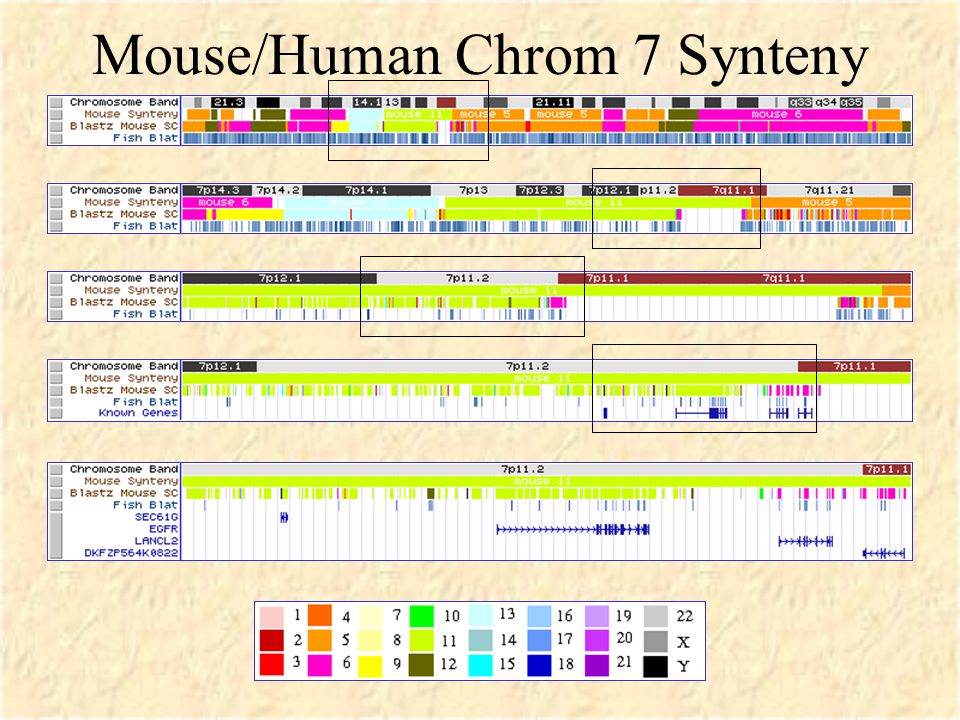The height and width of the screenshot is (720, 960).
Task: Pick the chromosome 6 magenta swatch
Action: click(319, 665)
